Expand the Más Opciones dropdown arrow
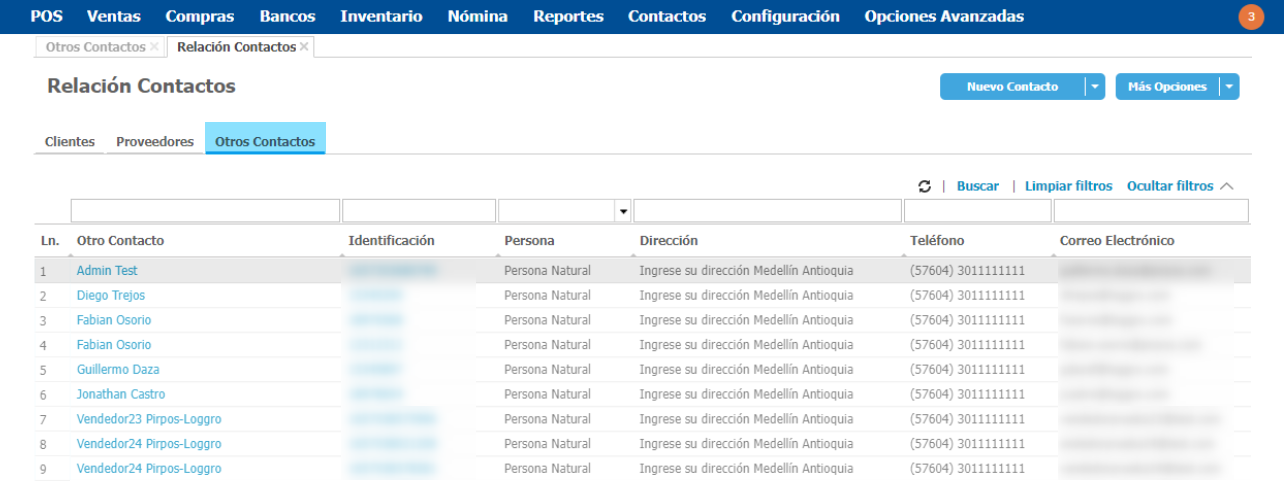Screen dimensions: 1284x481 1229,87
